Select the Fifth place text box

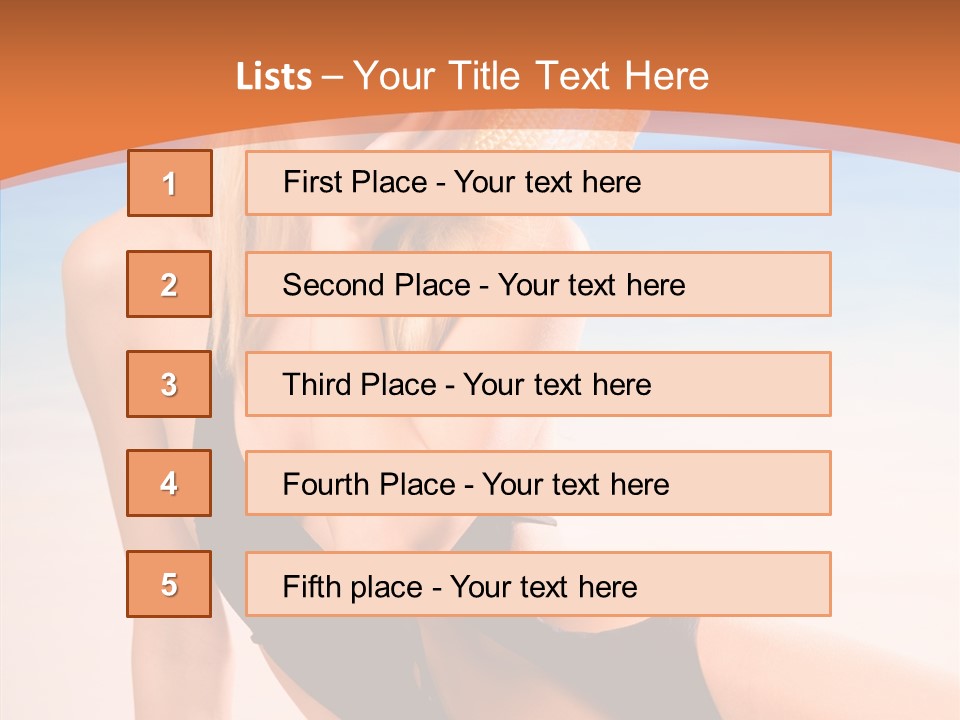(538, 584)
